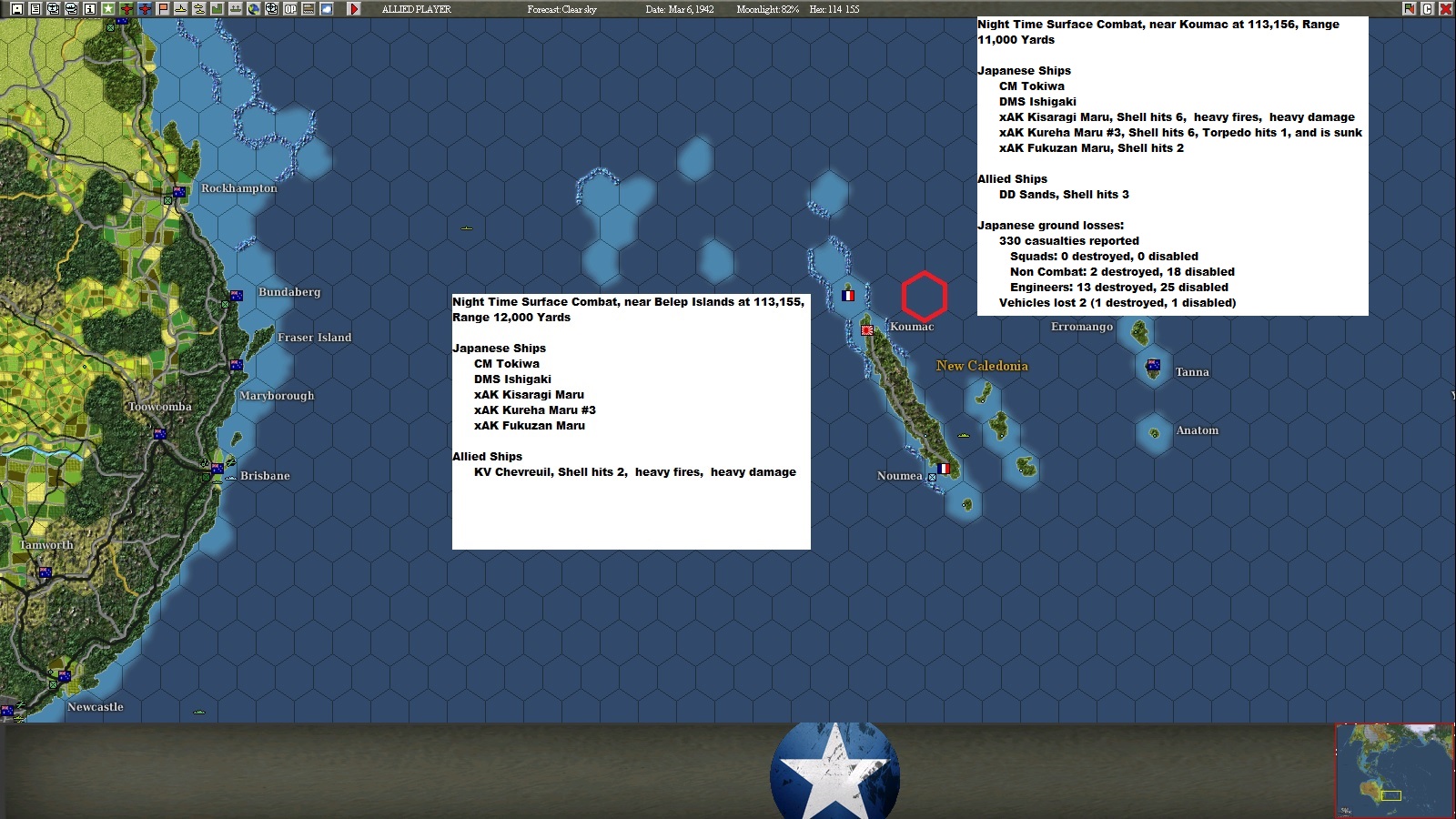This screenshot has width=1456, height=819.
Task: Click the green and red flag icon
Action: (x=1409, y=9)
